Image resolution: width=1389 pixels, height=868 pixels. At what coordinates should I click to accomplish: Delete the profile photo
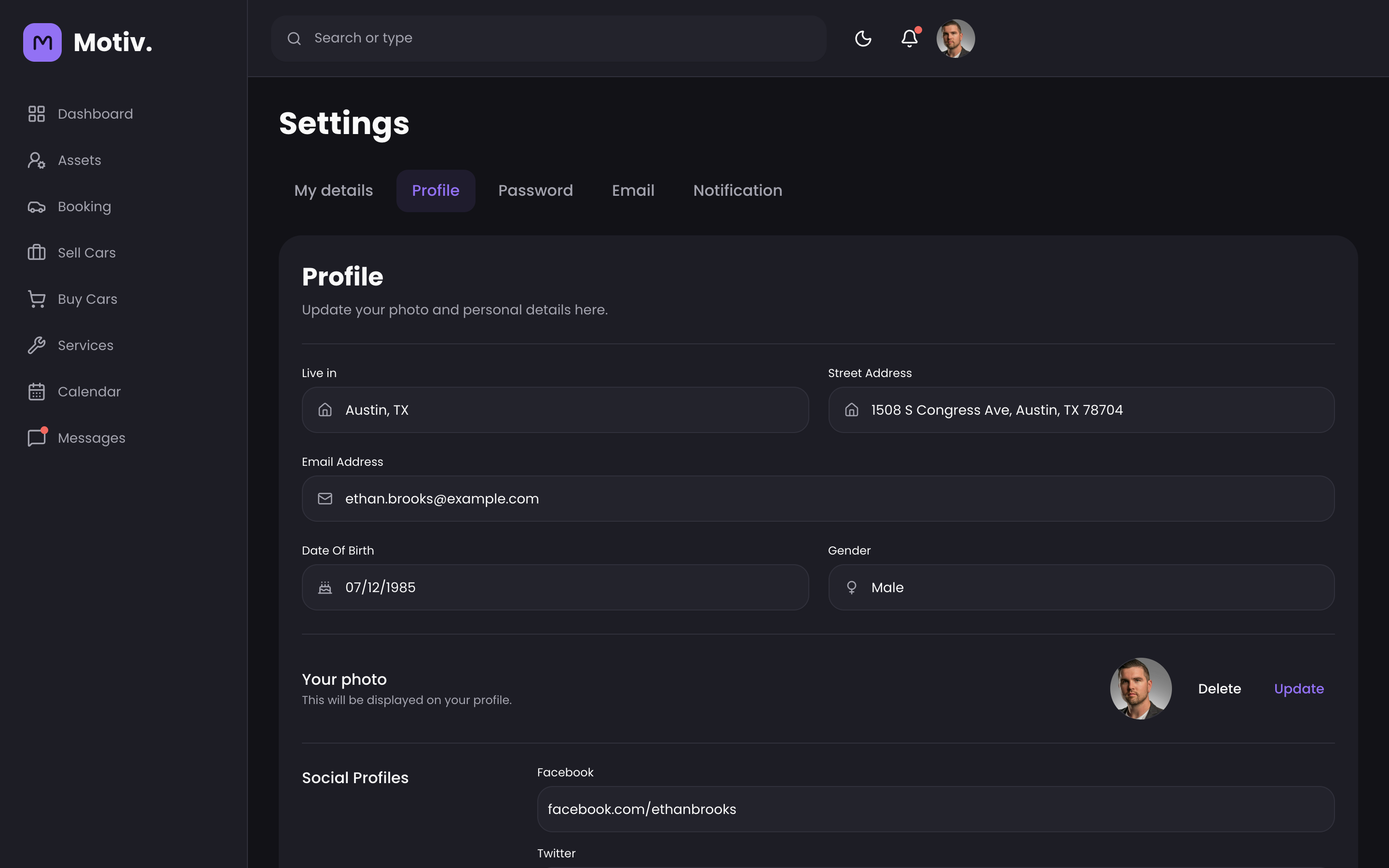tap(1220, 688)
